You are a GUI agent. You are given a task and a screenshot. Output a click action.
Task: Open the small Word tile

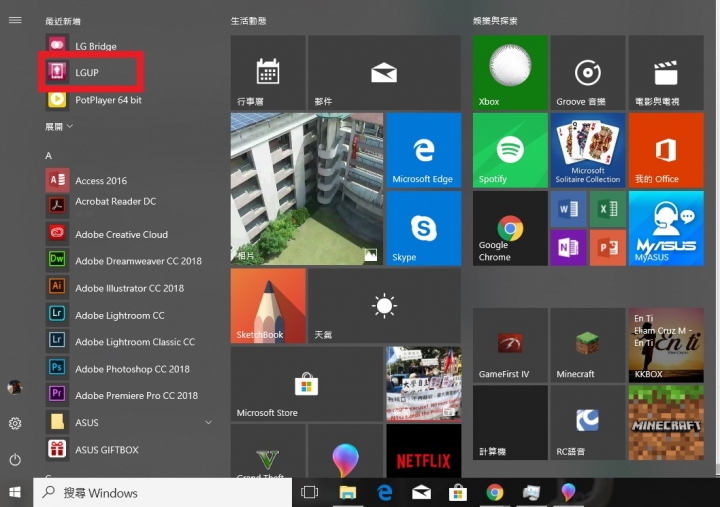coord(568,209)
